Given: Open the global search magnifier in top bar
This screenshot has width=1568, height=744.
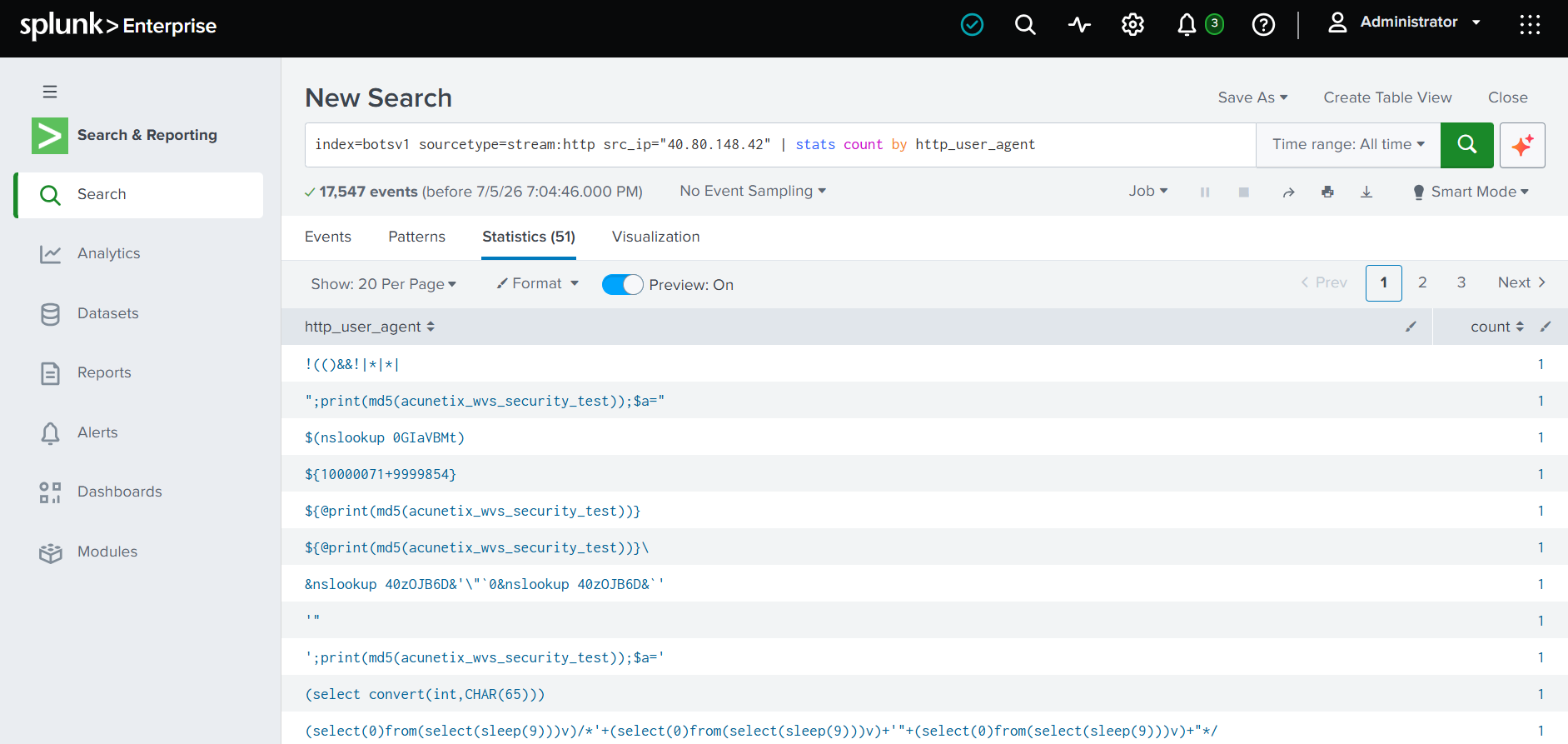Looking at the screenshot, I should coord(1025,25).
